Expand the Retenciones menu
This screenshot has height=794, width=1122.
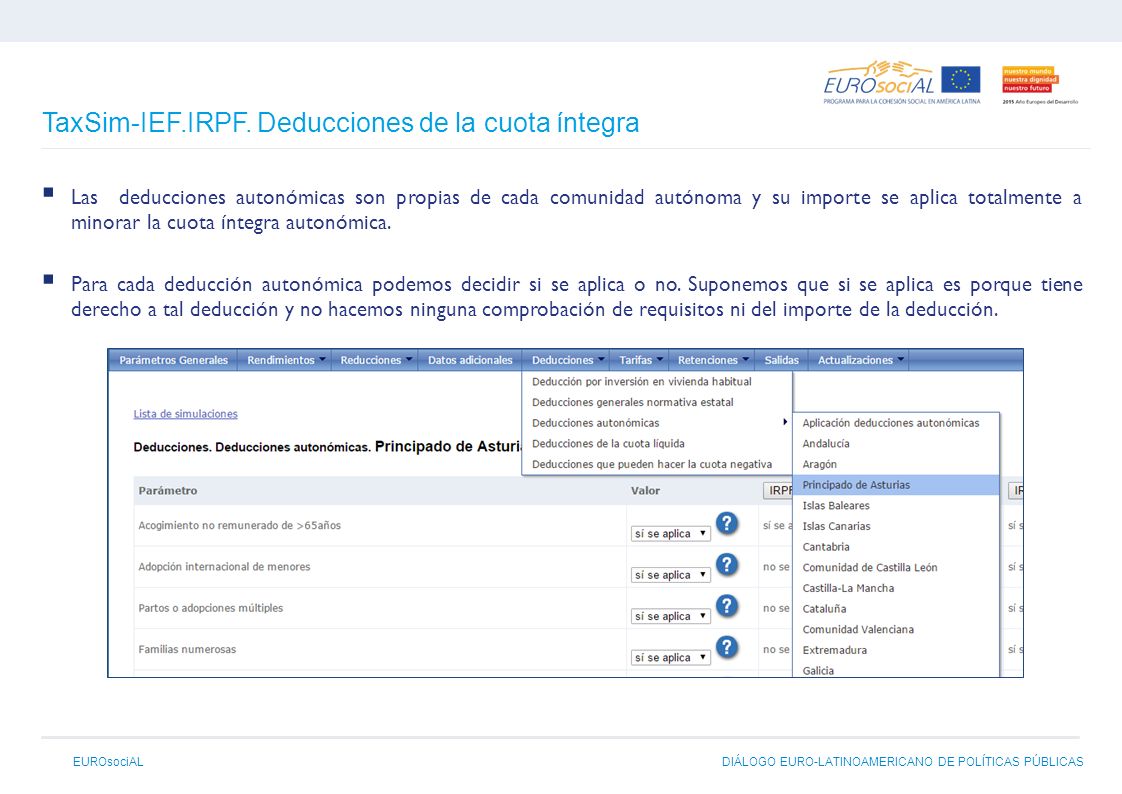tap(712, 360)
